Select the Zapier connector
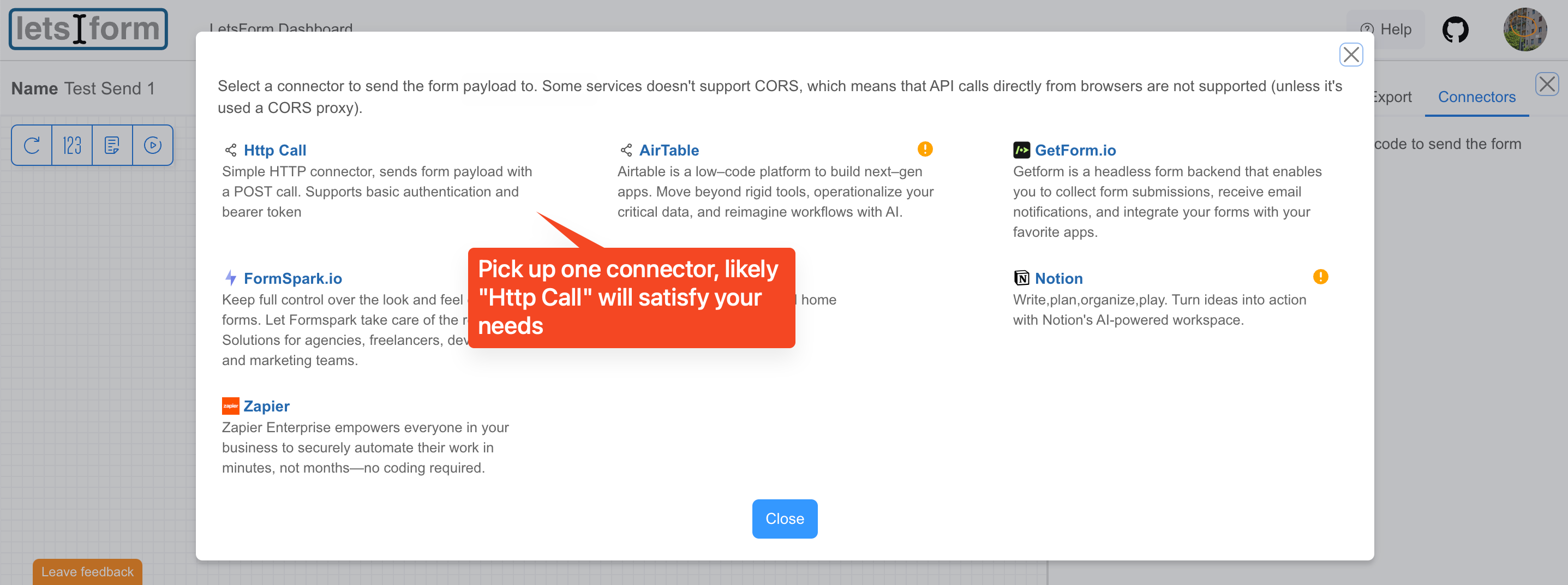 tap(266, 406)
